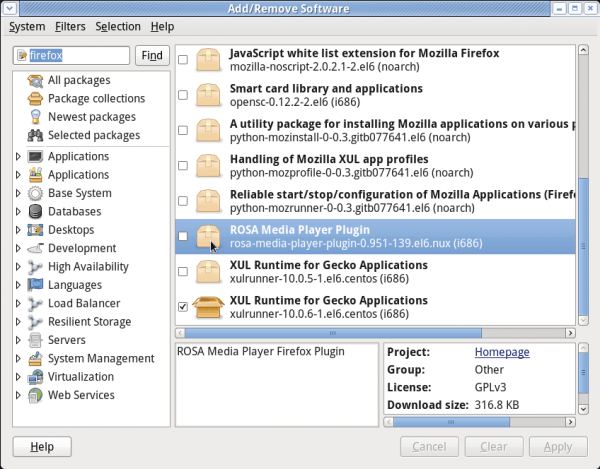
Task: Open the Selected packages icon
Action: pyautogui.click(x=35, y=135)
